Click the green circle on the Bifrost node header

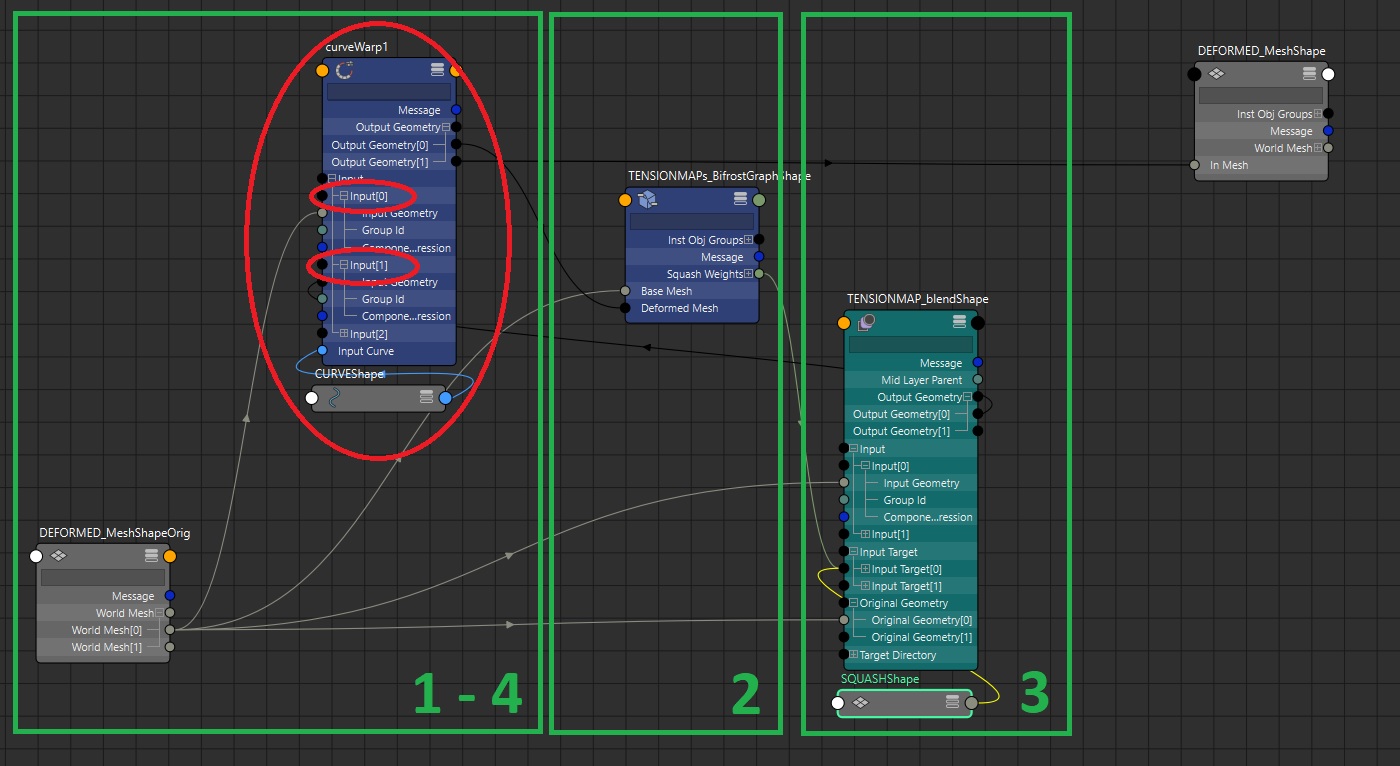coord(758,199)
